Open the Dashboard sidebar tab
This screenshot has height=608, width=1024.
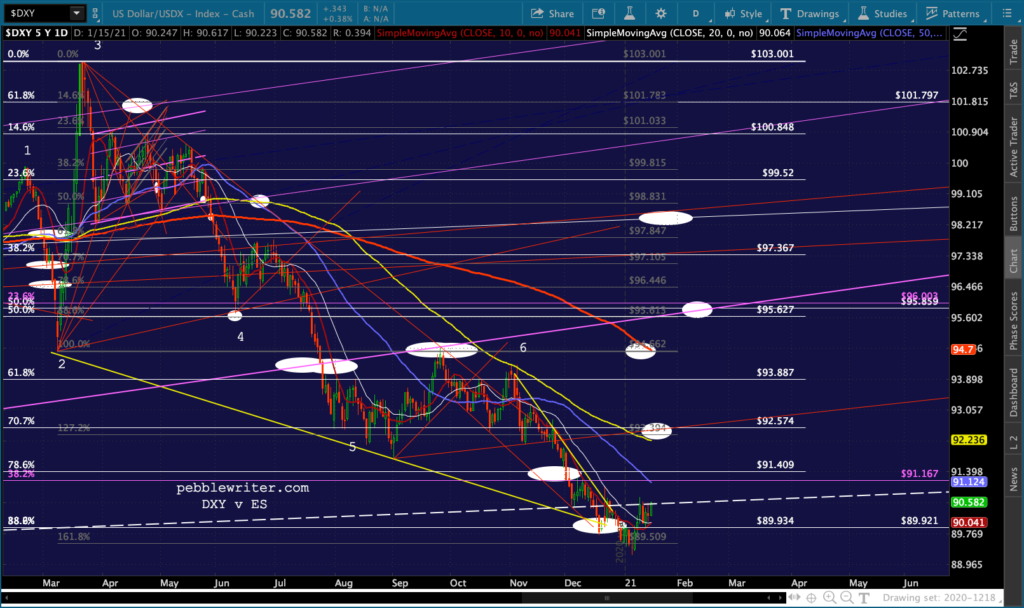(x=1014, y=392)
